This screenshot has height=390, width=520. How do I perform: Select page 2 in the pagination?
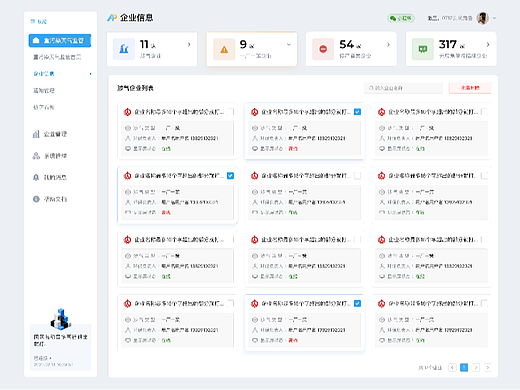[x=476, y=367]
